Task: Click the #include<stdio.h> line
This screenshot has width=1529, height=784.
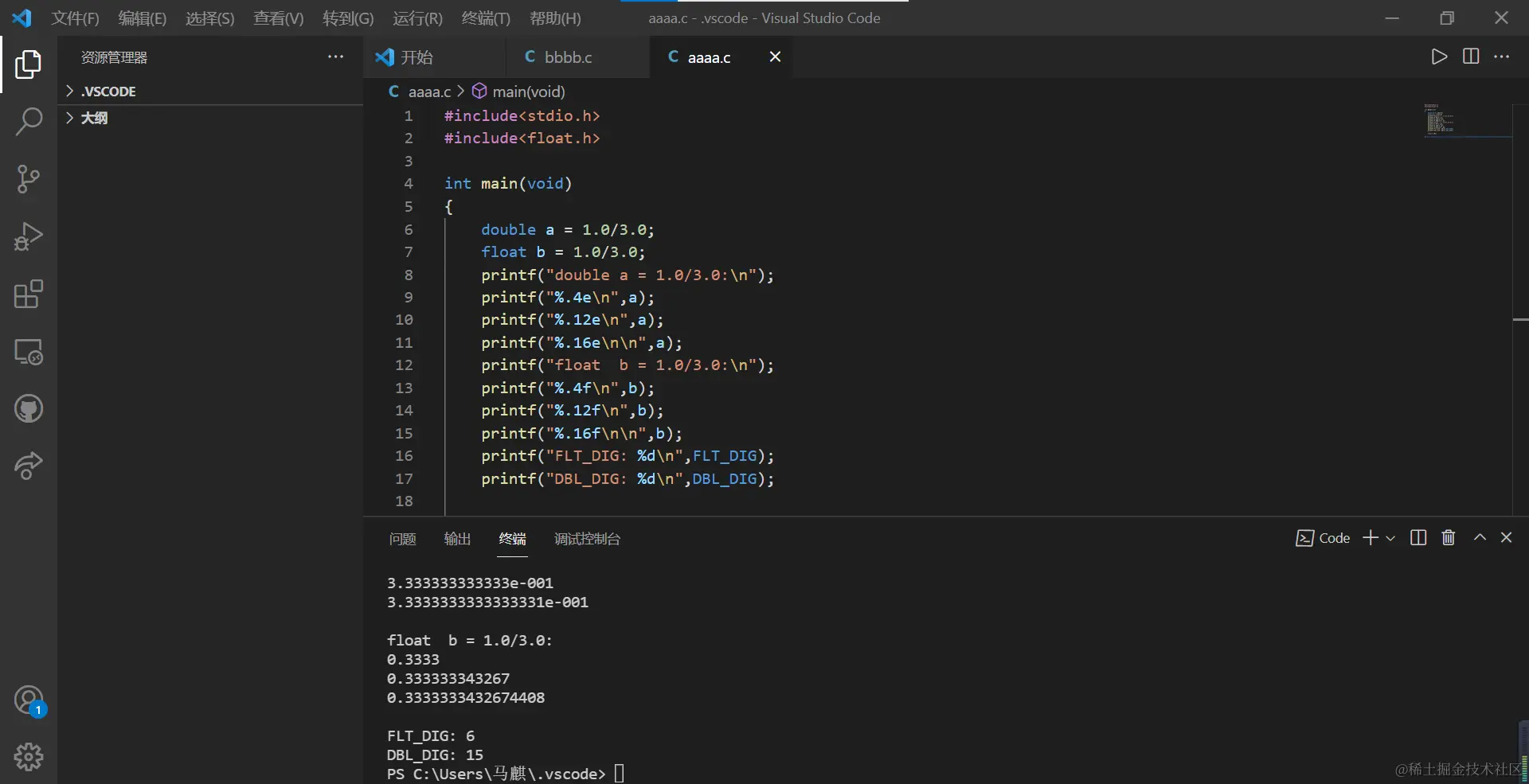Action: pos(522,116)
